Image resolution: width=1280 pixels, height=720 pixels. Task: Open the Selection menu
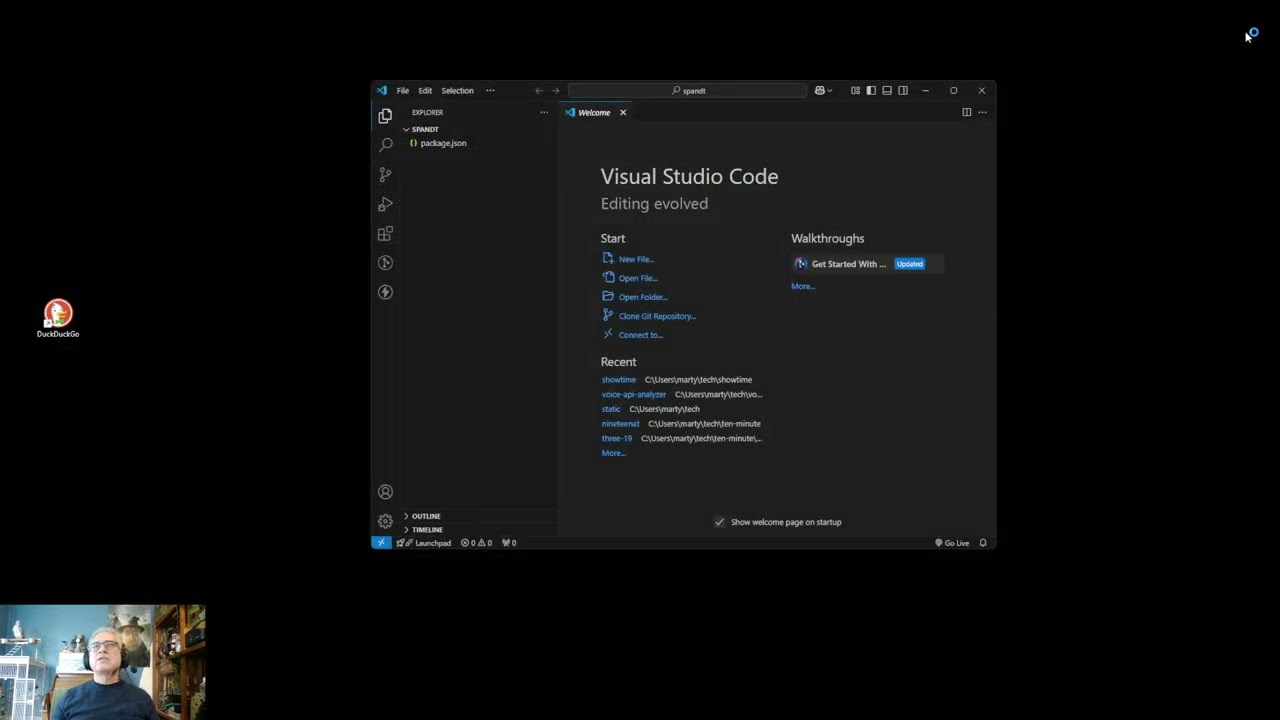pos(457,91)
